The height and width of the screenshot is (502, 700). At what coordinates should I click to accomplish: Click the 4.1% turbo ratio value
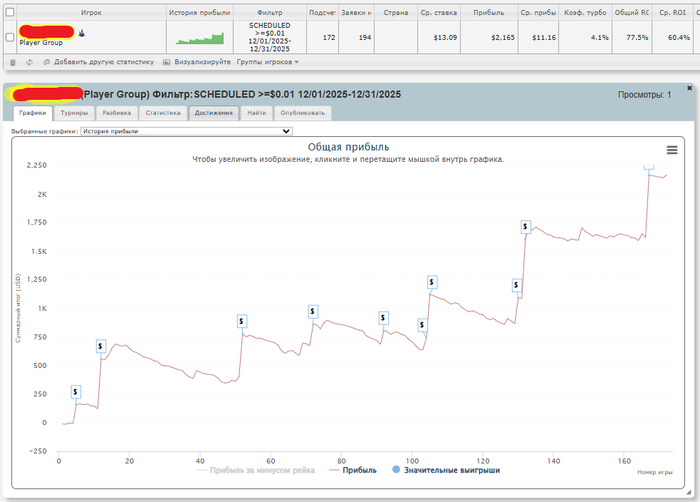(600, 38)
